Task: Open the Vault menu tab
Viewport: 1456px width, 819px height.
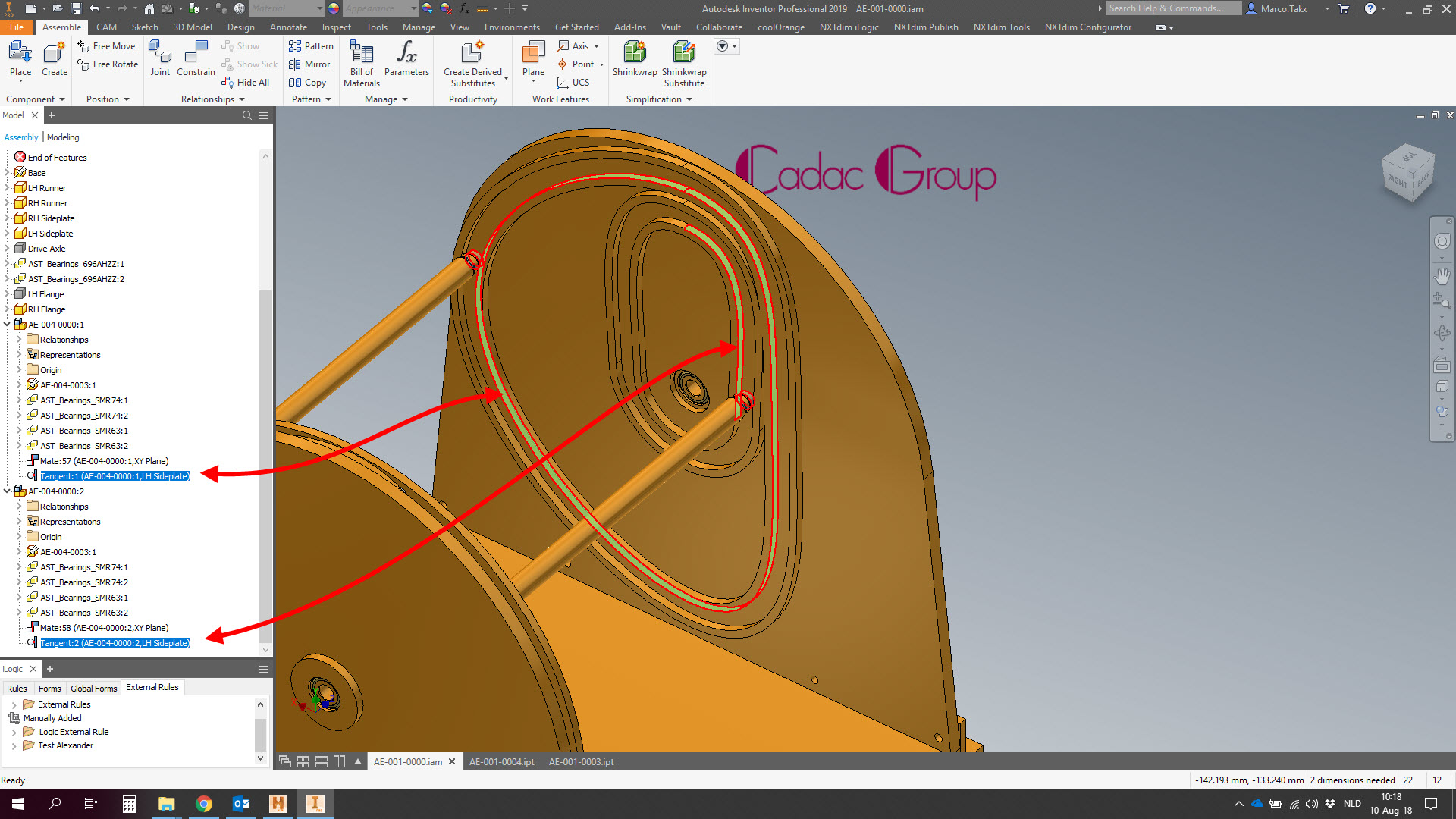Action: pos(670,27)
